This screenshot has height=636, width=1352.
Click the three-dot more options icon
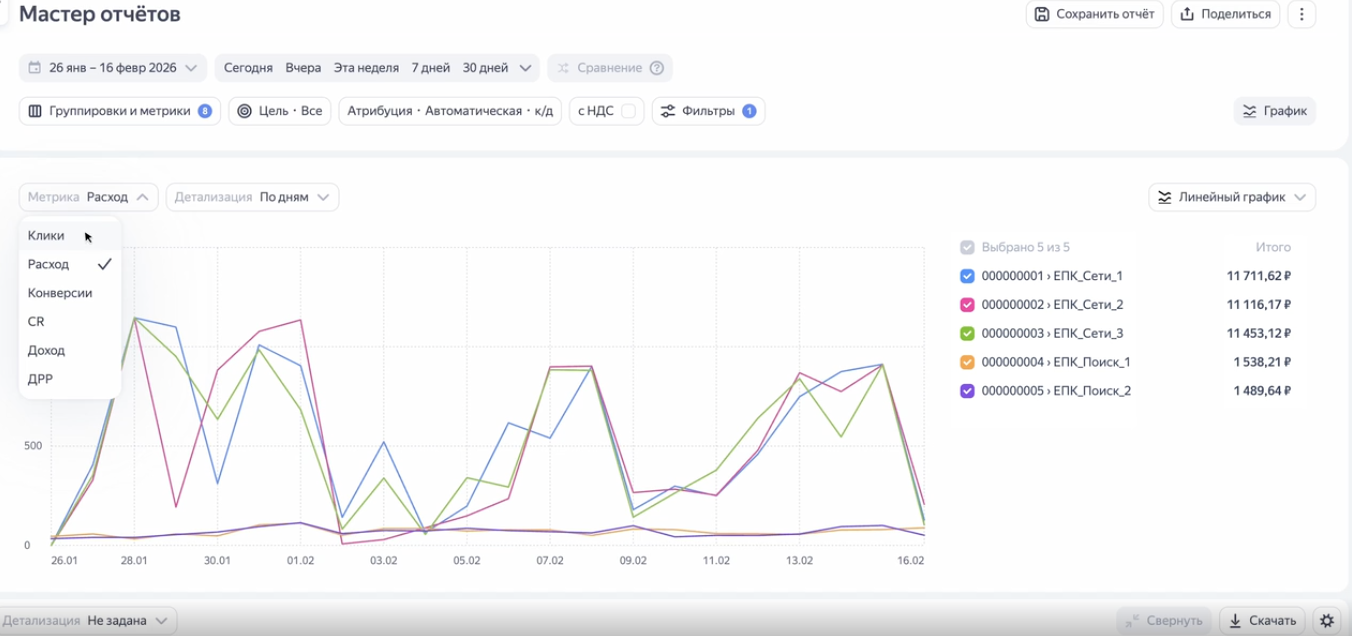(1301, 14)
